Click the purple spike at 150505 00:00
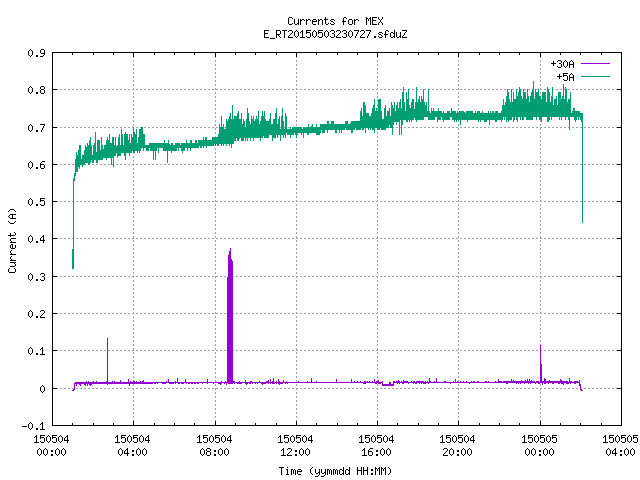 [x=541, y=363]
